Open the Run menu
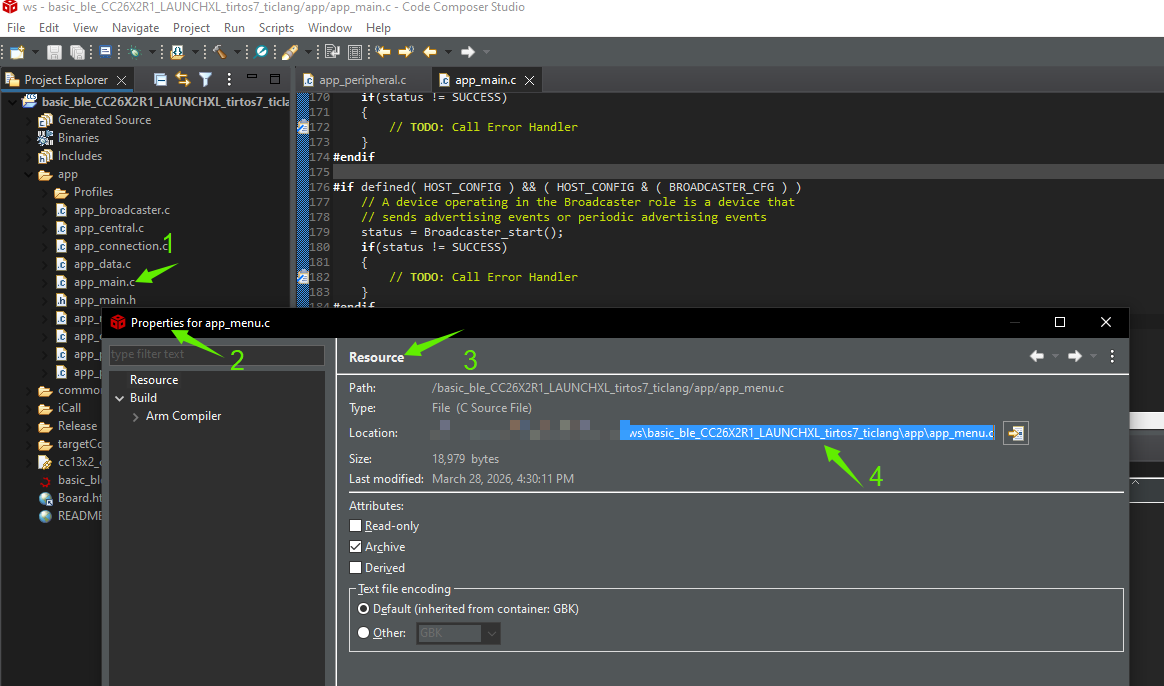 tap(235, 27)
